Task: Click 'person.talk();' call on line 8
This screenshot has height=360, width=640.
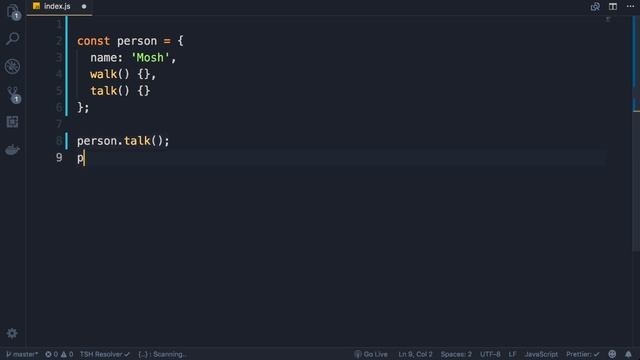Action: 123,141
